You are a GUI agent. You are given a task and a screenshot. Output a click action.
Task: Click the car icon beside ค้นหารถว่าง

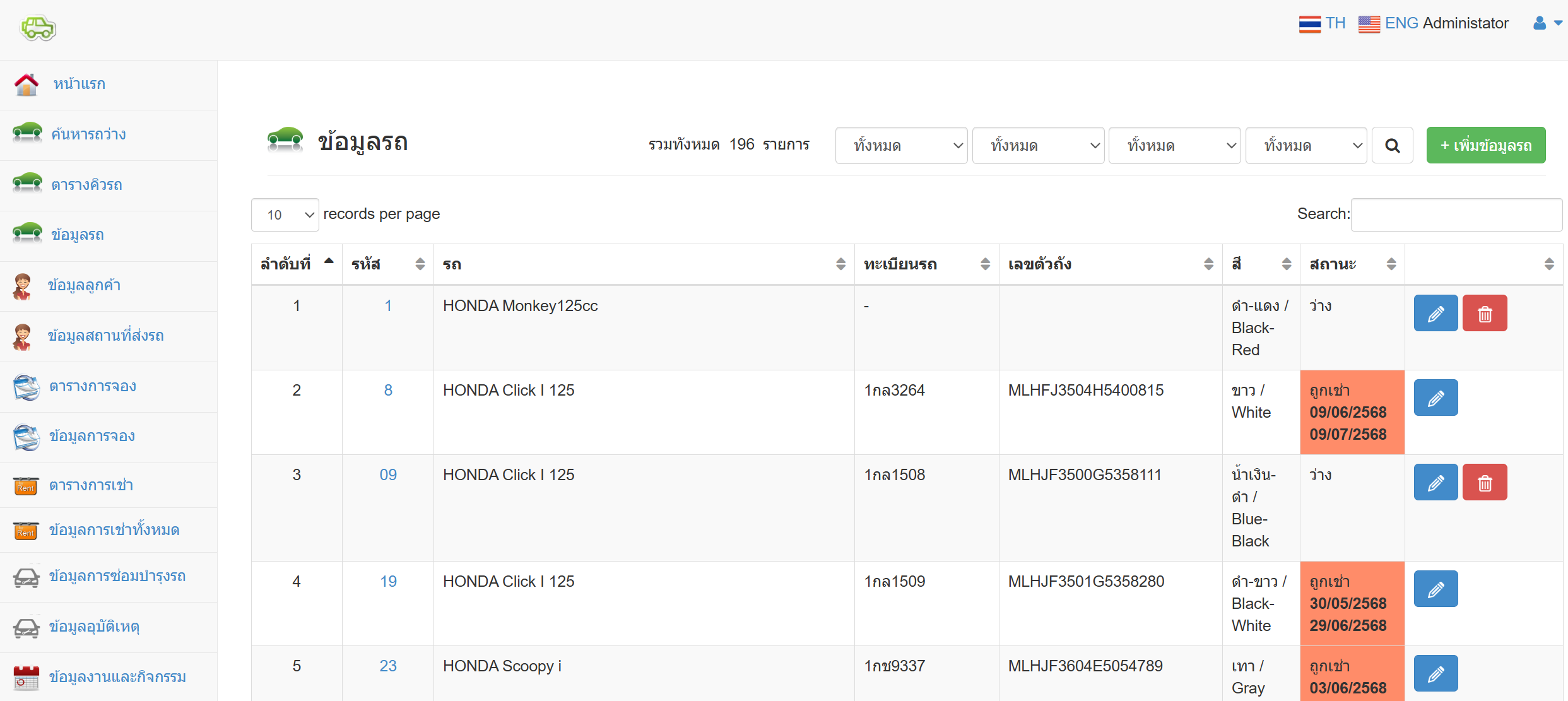[27, 133]
